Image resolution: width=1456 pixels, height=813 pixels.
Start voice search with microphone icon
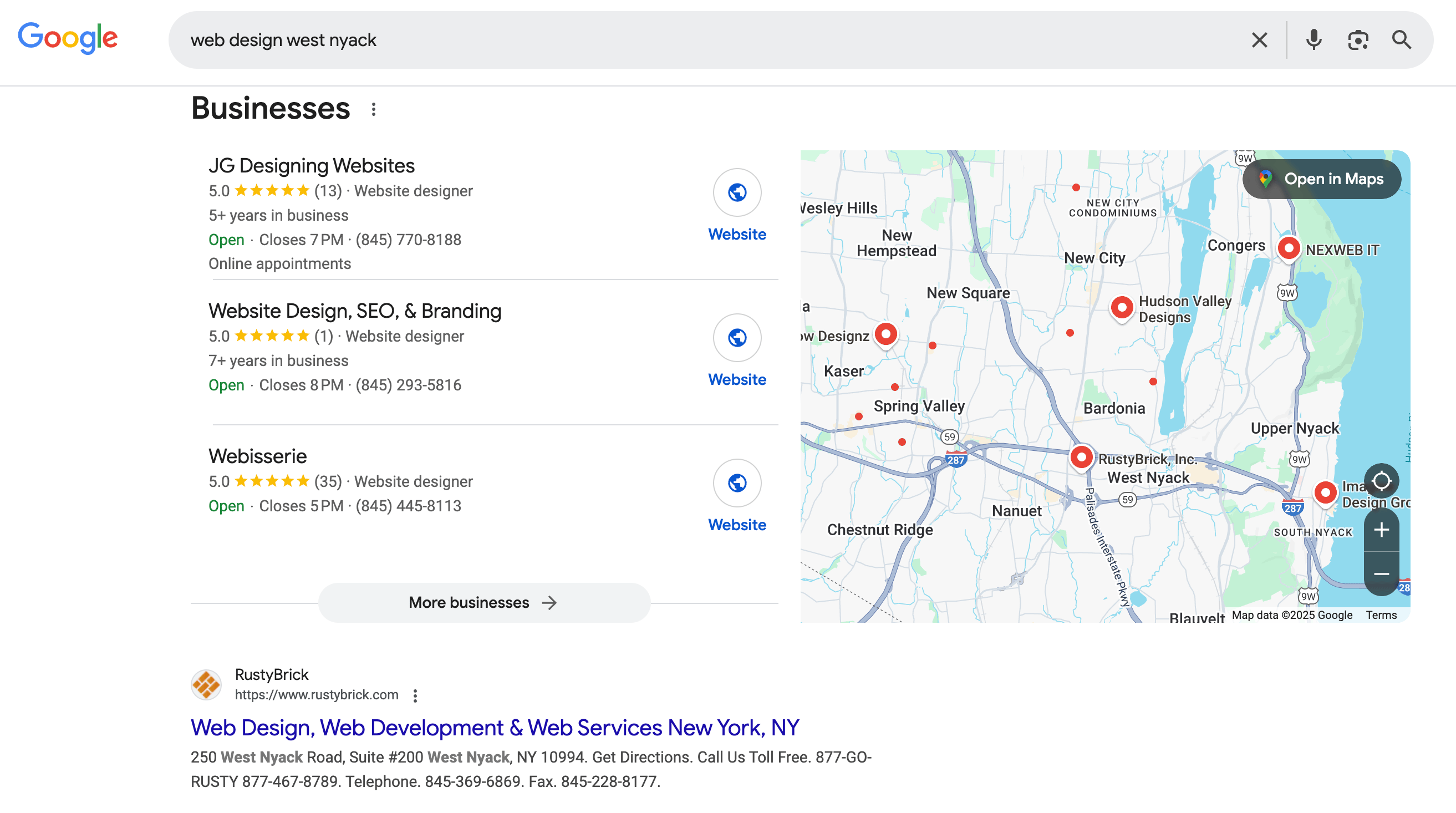pyautogui.click(x=1314, y=40)
